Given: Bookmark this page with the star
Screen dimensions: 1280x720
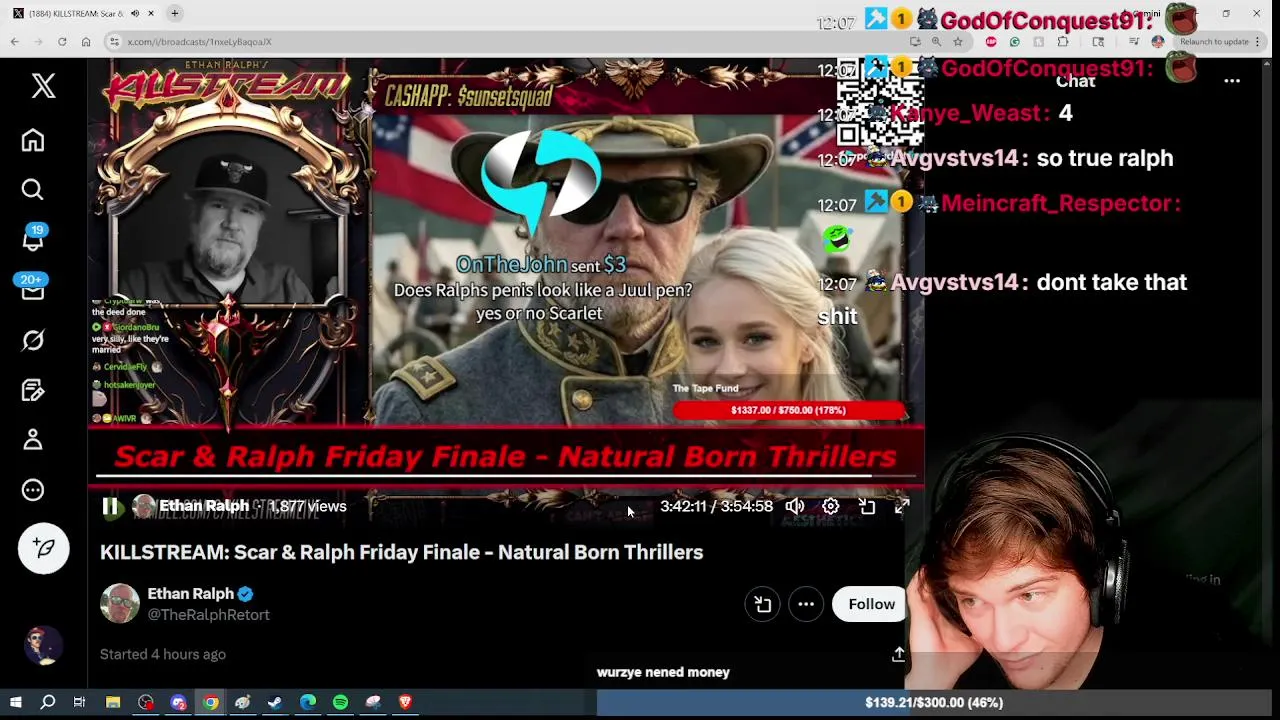Looking at the screenshot, I should pyautogui.click(x=958, y=42).
